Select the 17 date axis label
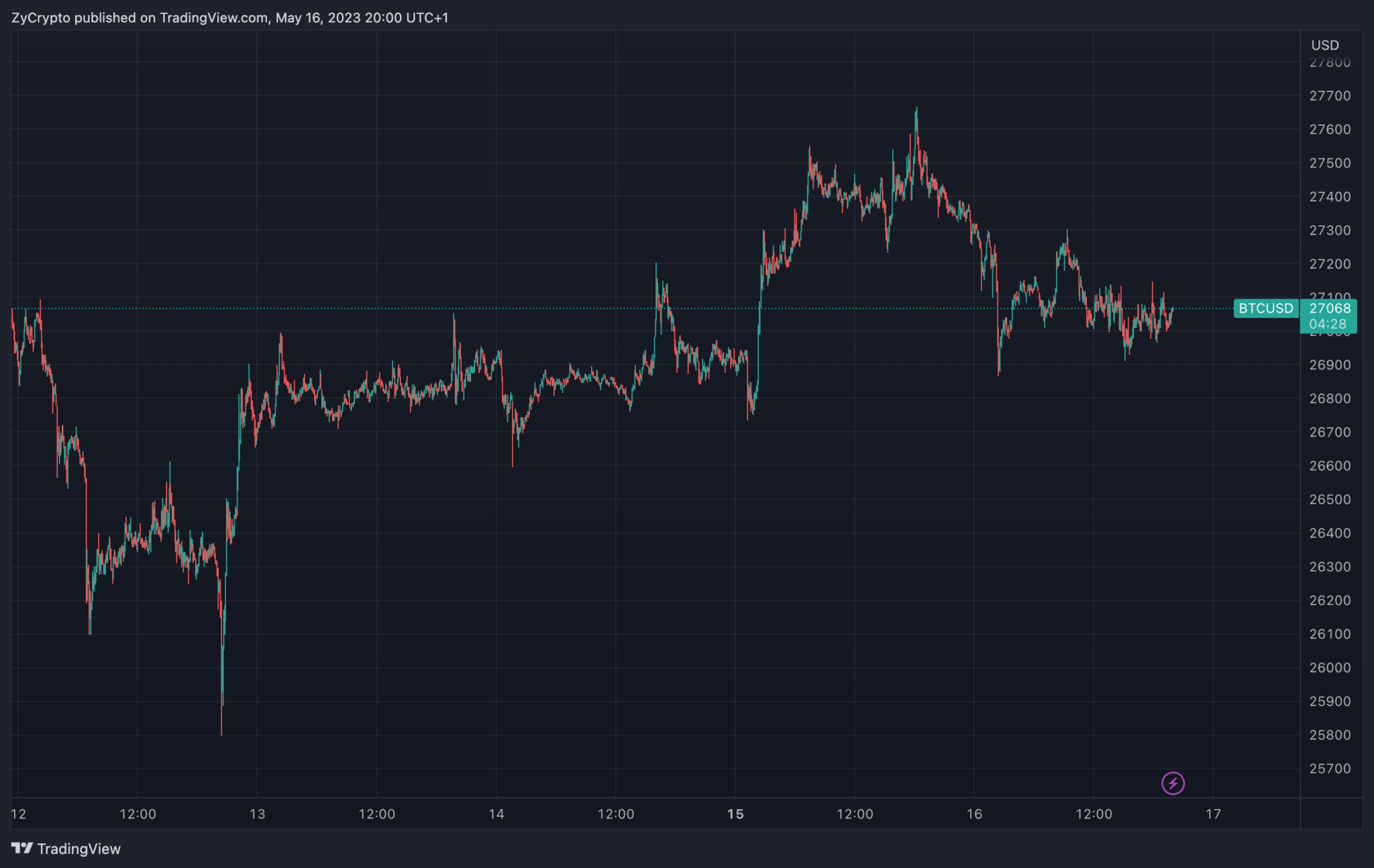This screenshot has height=868, width=1374. point(1213,814)
